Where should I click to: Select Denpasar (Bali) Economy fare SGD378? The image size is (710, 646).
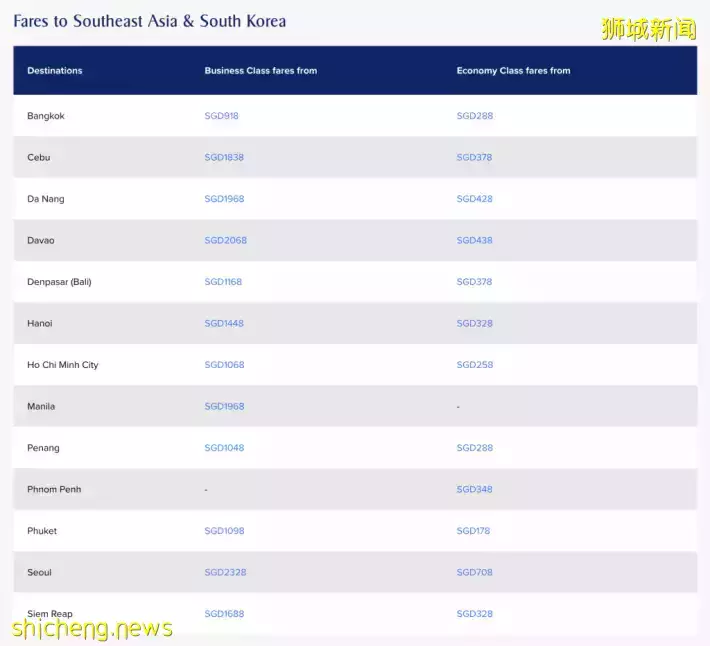coord(474,282)
